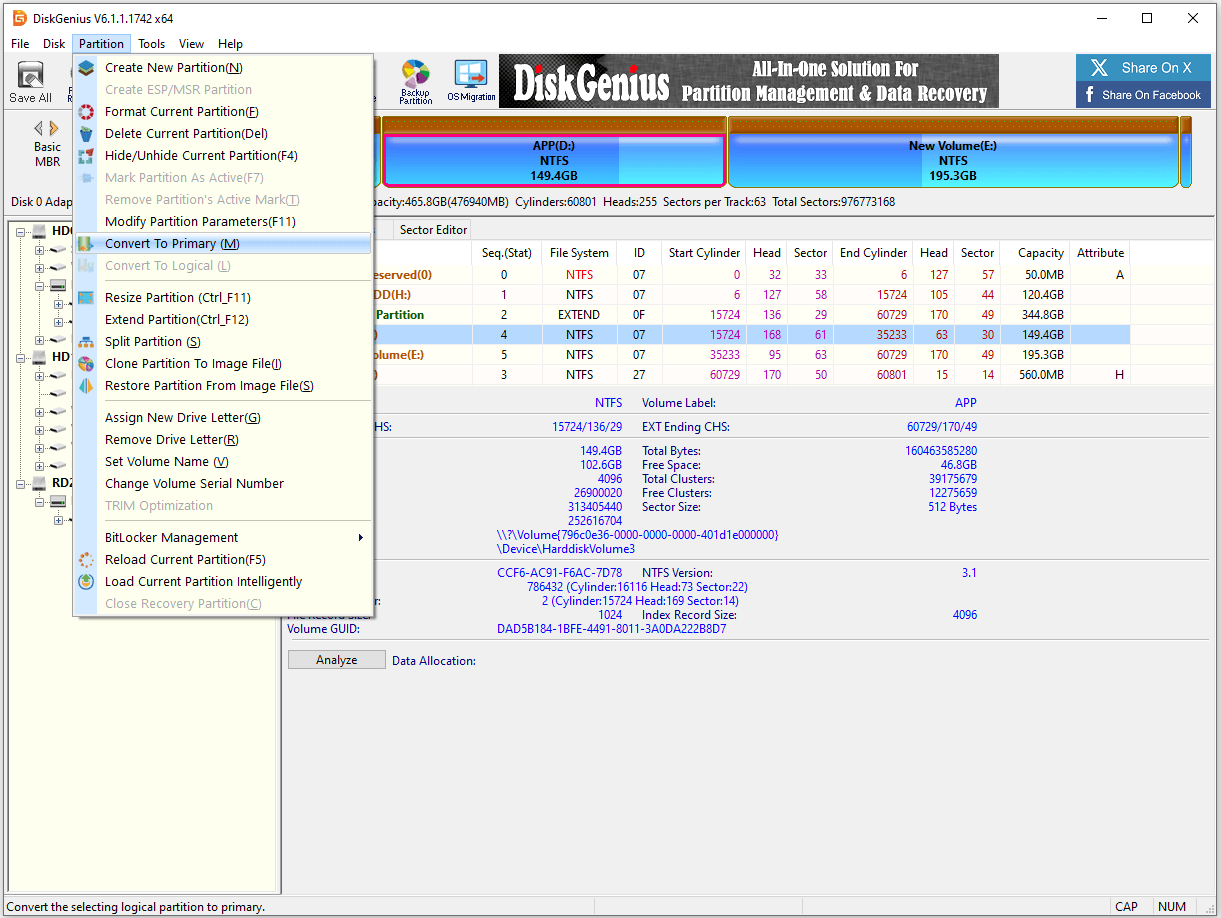1221x918 pixels.
Task: Click the Volume GUID value DAD5B184
Action: click(611, 629)
